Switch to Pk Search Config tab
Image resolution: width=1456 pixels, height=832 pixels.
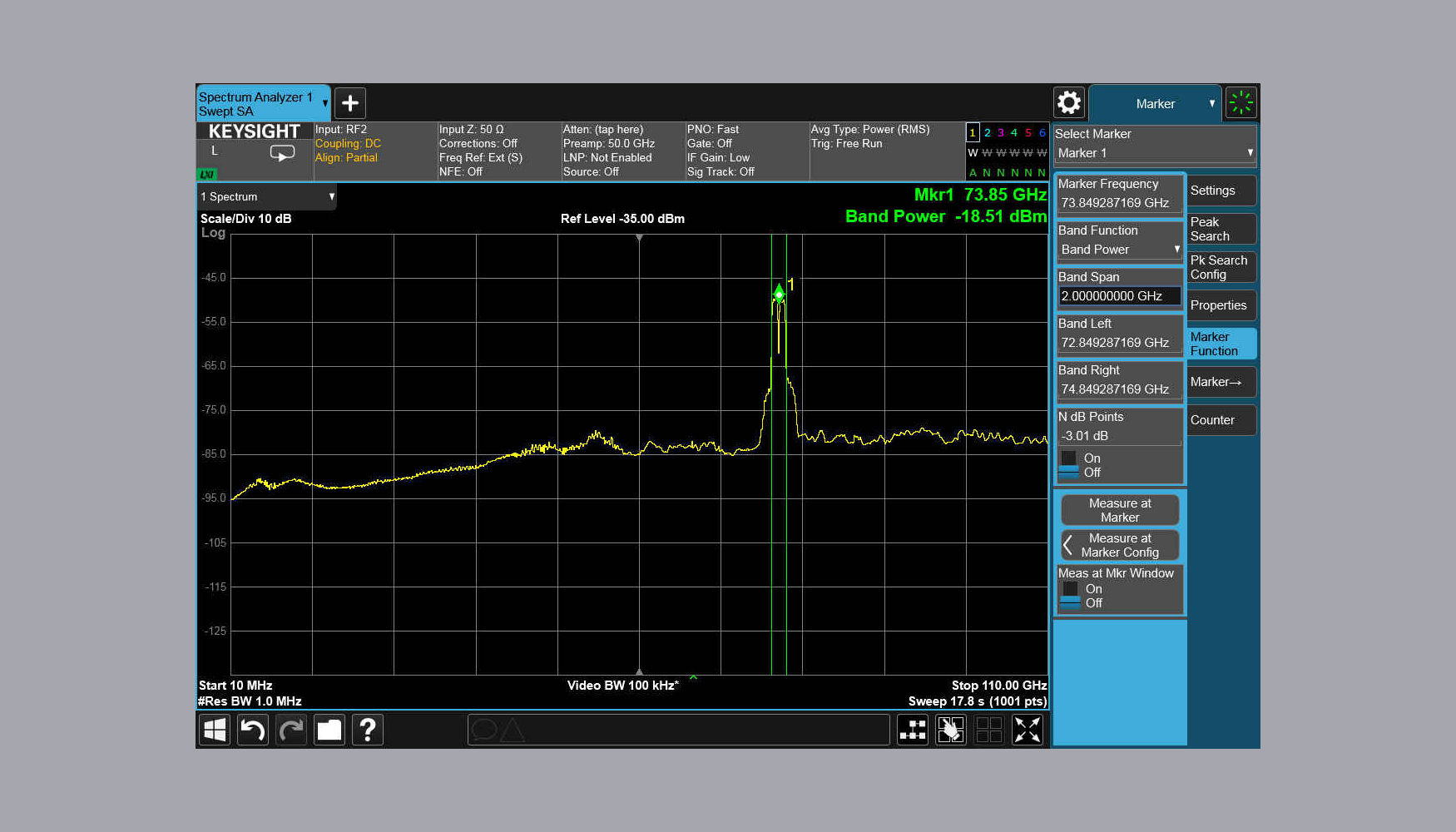pyautogui.click(x=1221, y=267)
